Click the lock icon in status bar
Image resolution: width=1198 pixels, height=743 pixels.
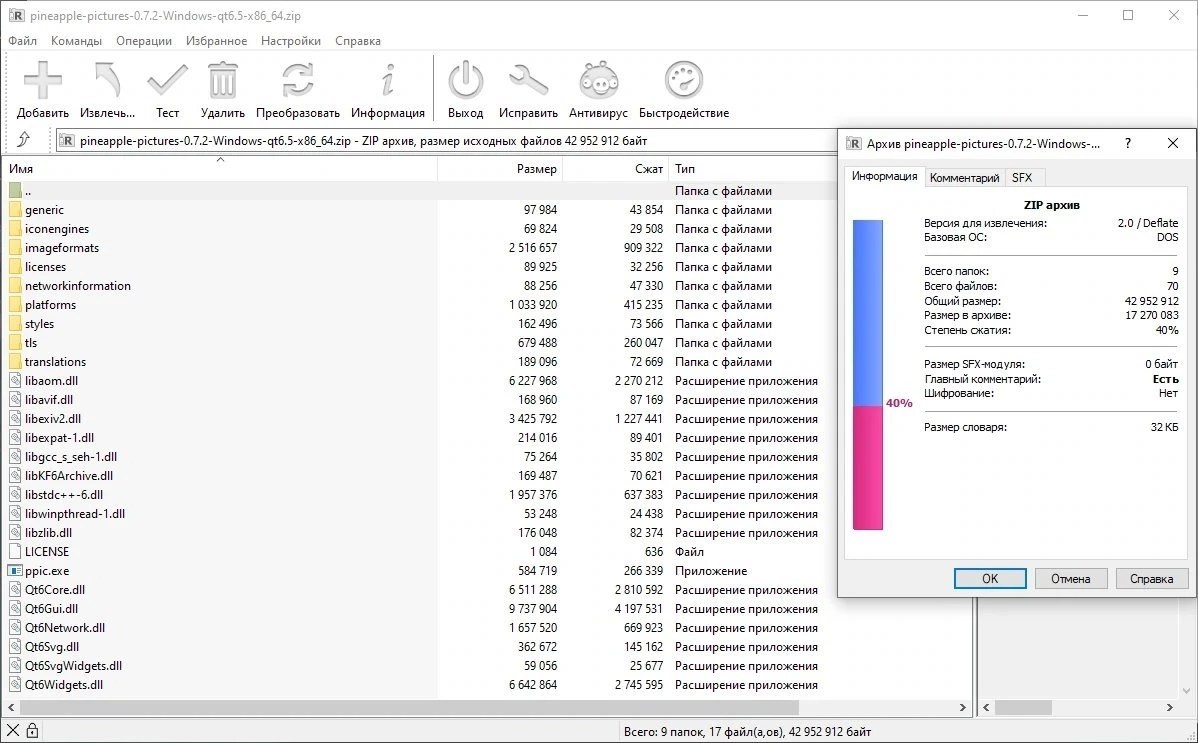[x=32, y=731]
